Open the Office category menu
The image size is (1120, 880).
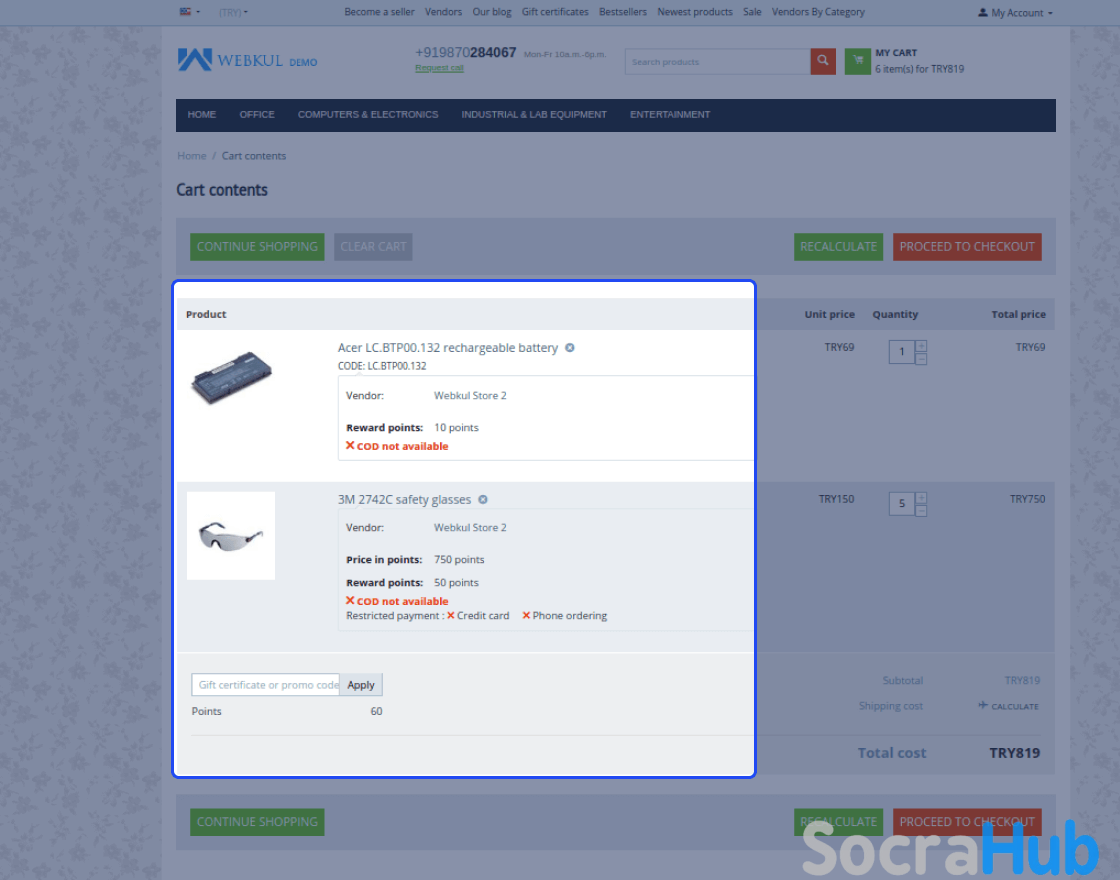257,114
